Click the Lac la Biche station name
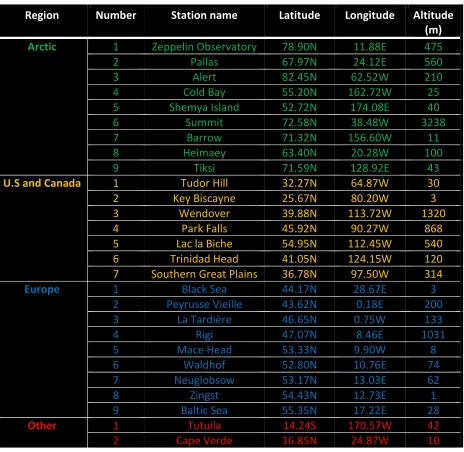Screen dimensions: 464x452 click(x=204, y=244)
